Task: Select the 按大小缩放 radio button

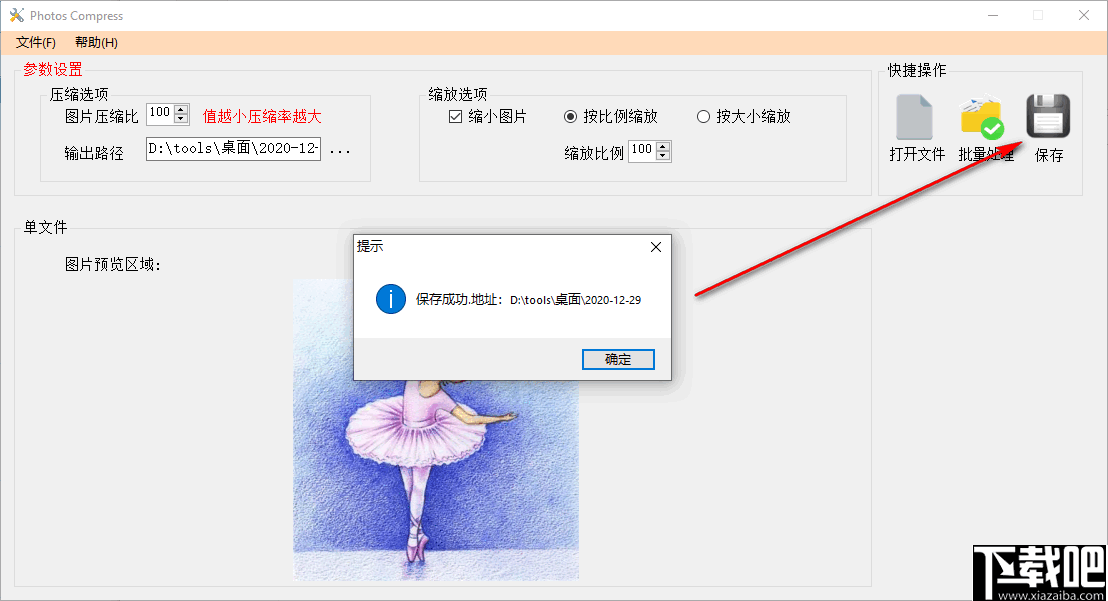Action: point(703,116)
